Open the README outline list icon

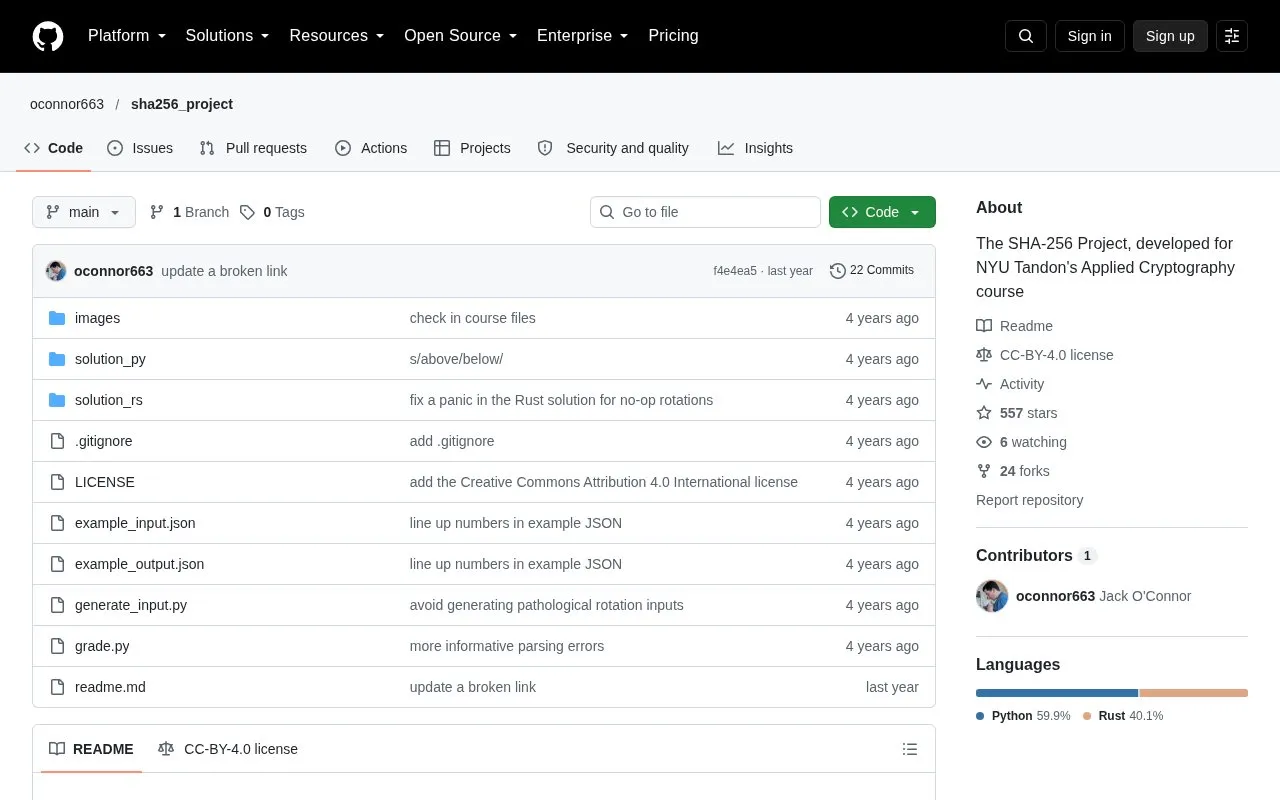tap(910, 749)
